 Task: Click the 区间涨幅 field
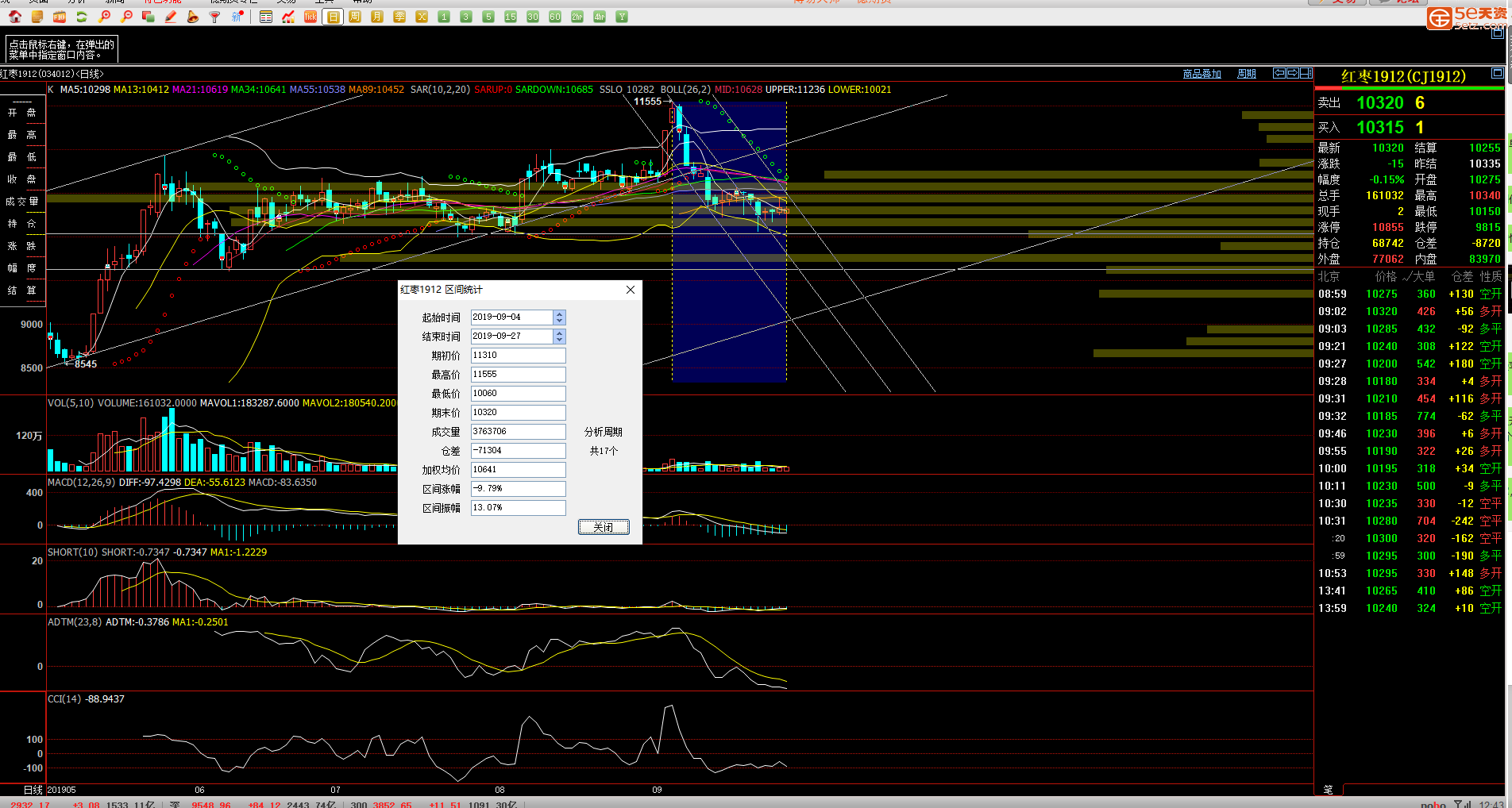519,489
